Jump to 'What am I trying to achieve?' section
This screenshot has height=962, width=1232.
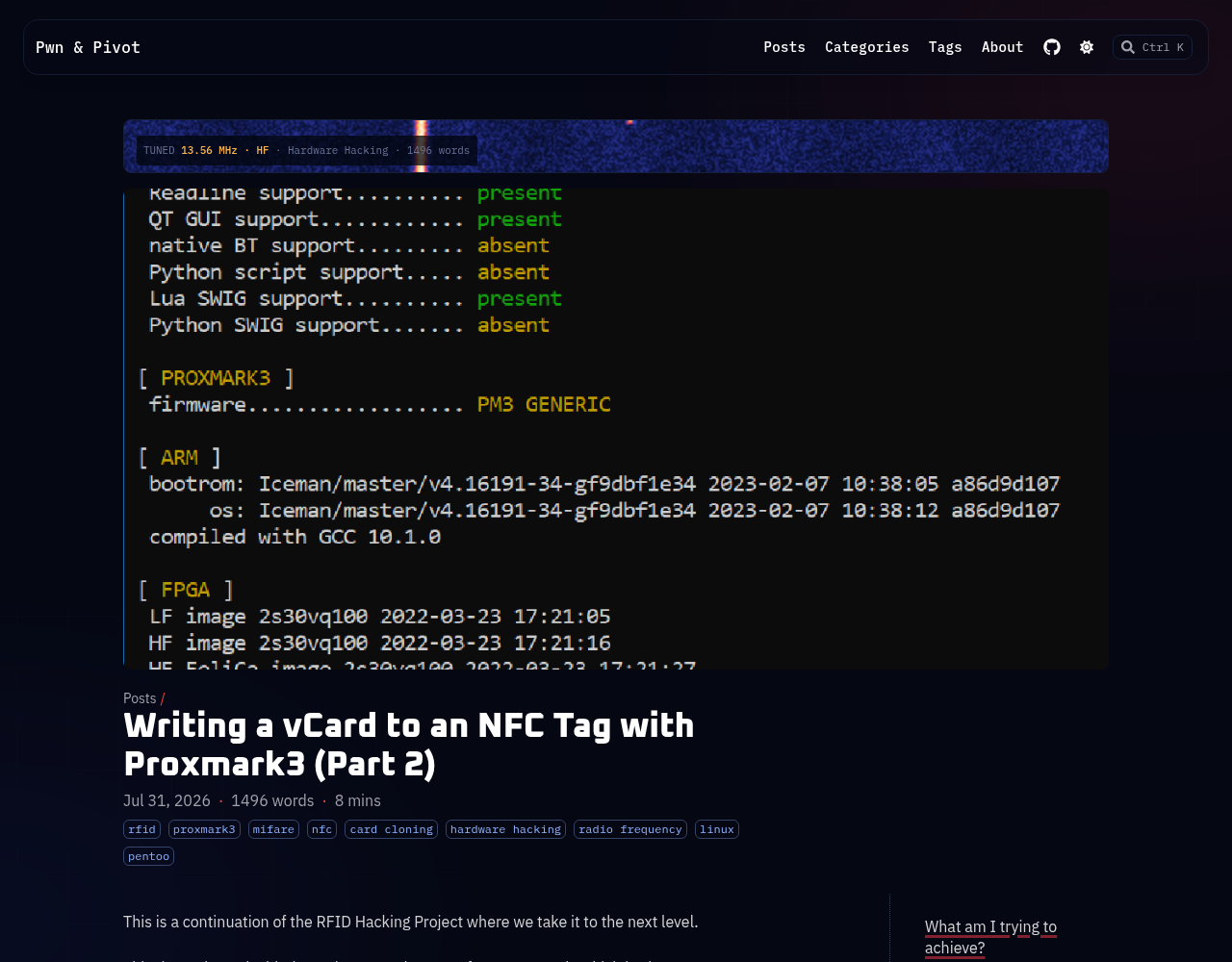point(990,938)
